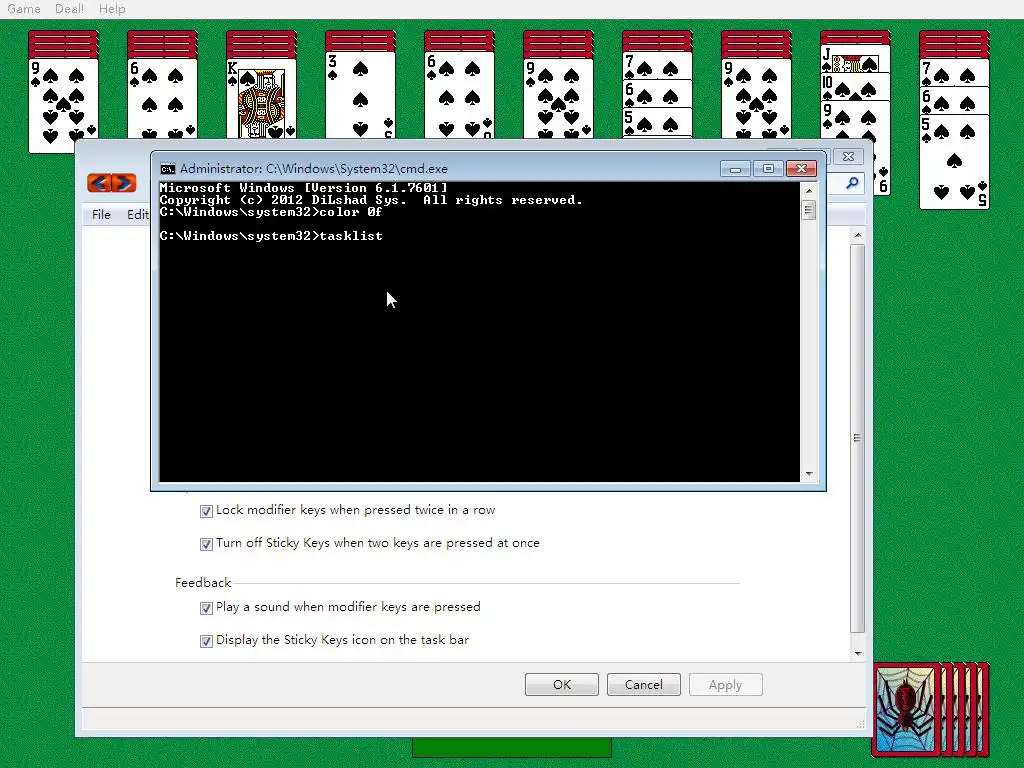Click the cmd scrollbar thumb

[809, 210]
